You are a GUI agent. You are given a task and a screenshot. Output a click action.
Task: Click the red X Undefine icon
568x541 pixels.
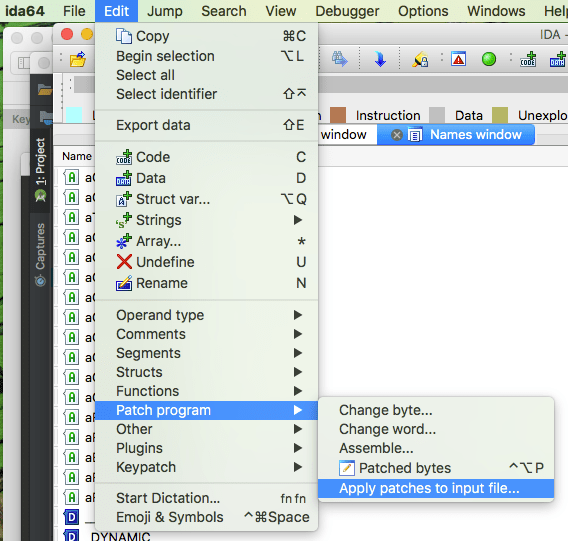(x=124, y=262)
